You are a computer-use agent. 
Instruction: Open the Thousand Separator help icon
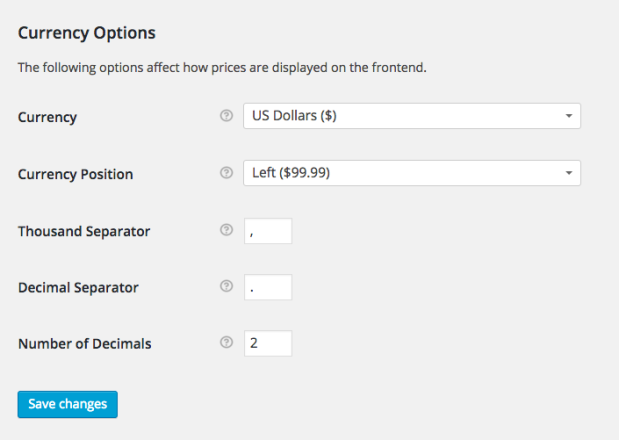226,230
